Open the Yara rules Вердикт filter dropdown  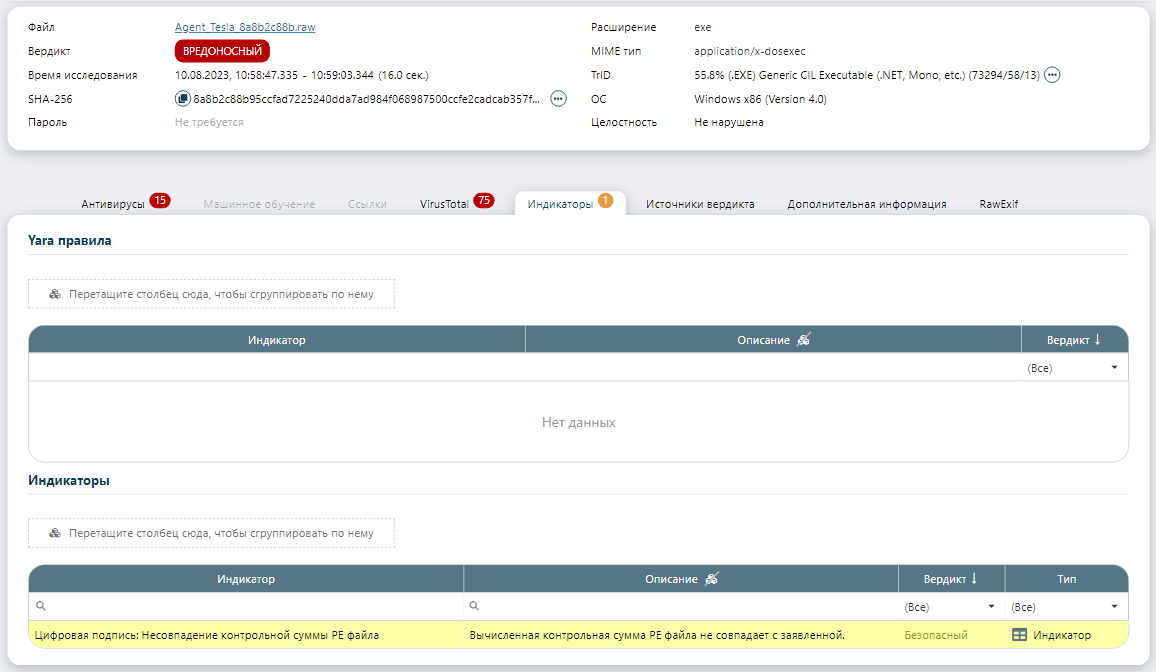(1114, 368)
